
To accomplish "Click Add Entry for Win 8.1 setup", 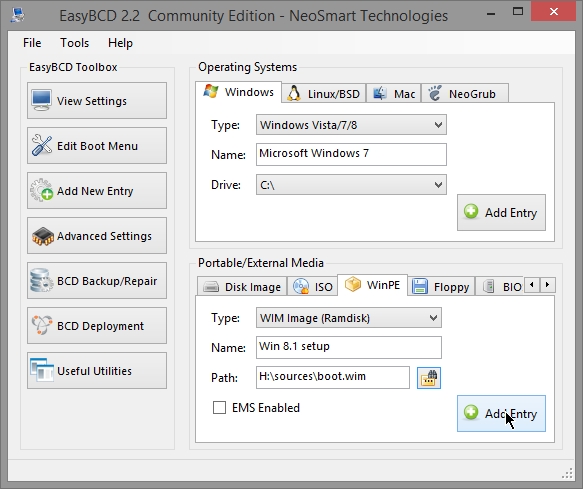I will [501, 414].
